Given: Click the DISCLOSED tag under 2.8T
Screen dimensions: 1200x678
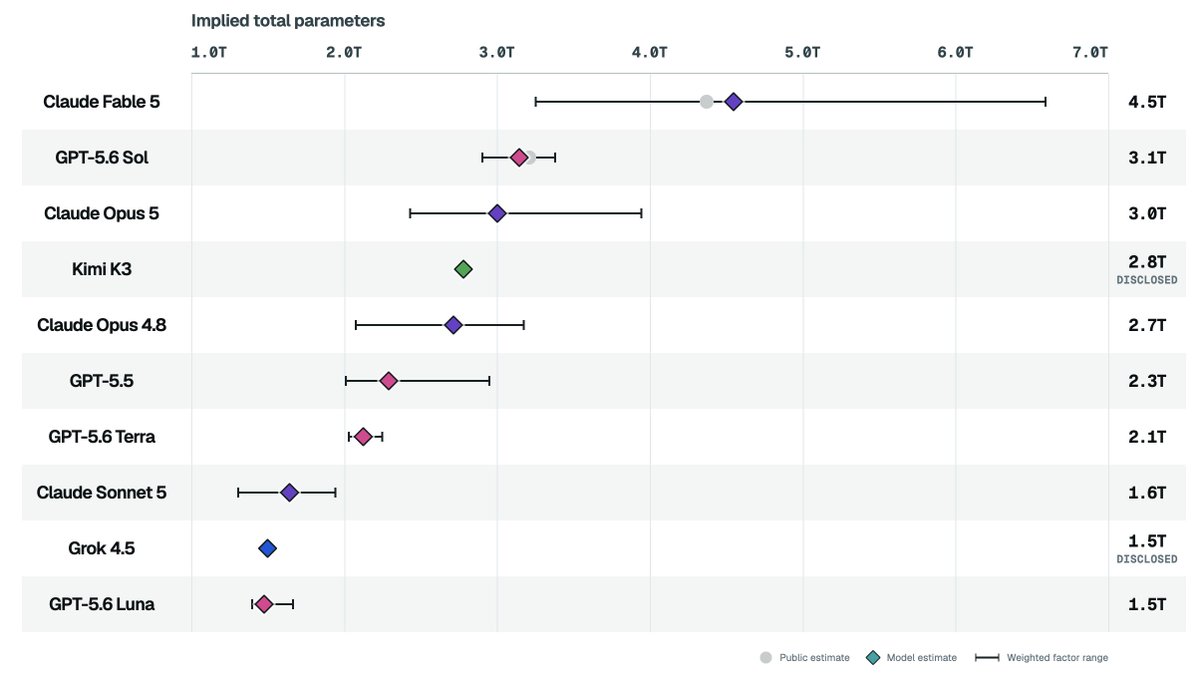Looking at the screenshot, I should (x=1147, y=280).
